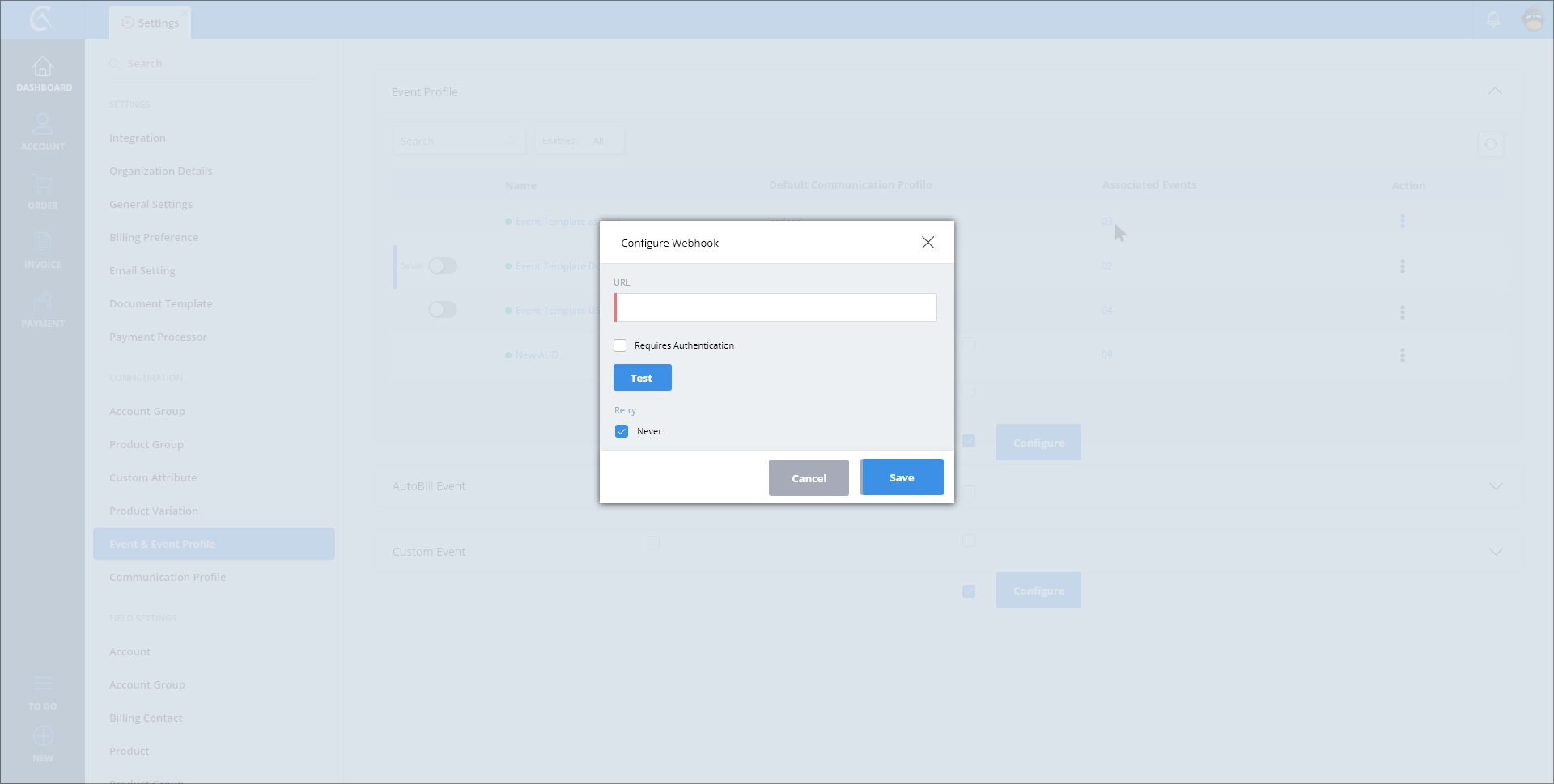This screenshot has width=1554, height=784.
Task: Open the Account sidebar icon
Action: click(x=43, y=125)
